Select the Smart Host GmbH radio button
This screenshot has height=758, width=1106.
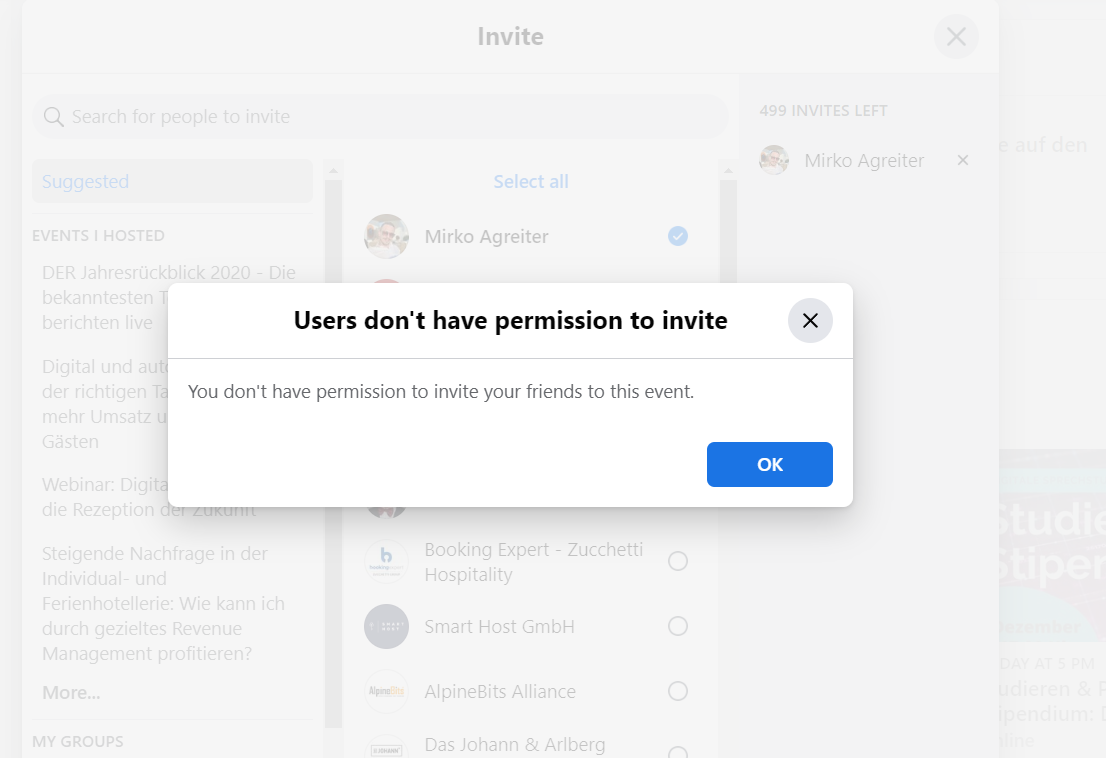(678, 626)
